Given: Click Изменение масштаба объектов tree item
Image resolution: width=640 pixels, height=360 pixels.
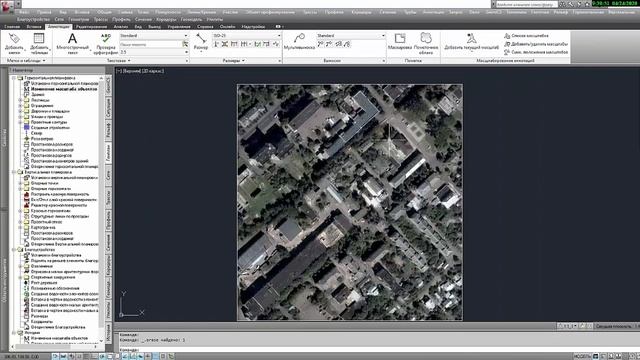Looking at the screenshot, I should [x=64, y=89].
